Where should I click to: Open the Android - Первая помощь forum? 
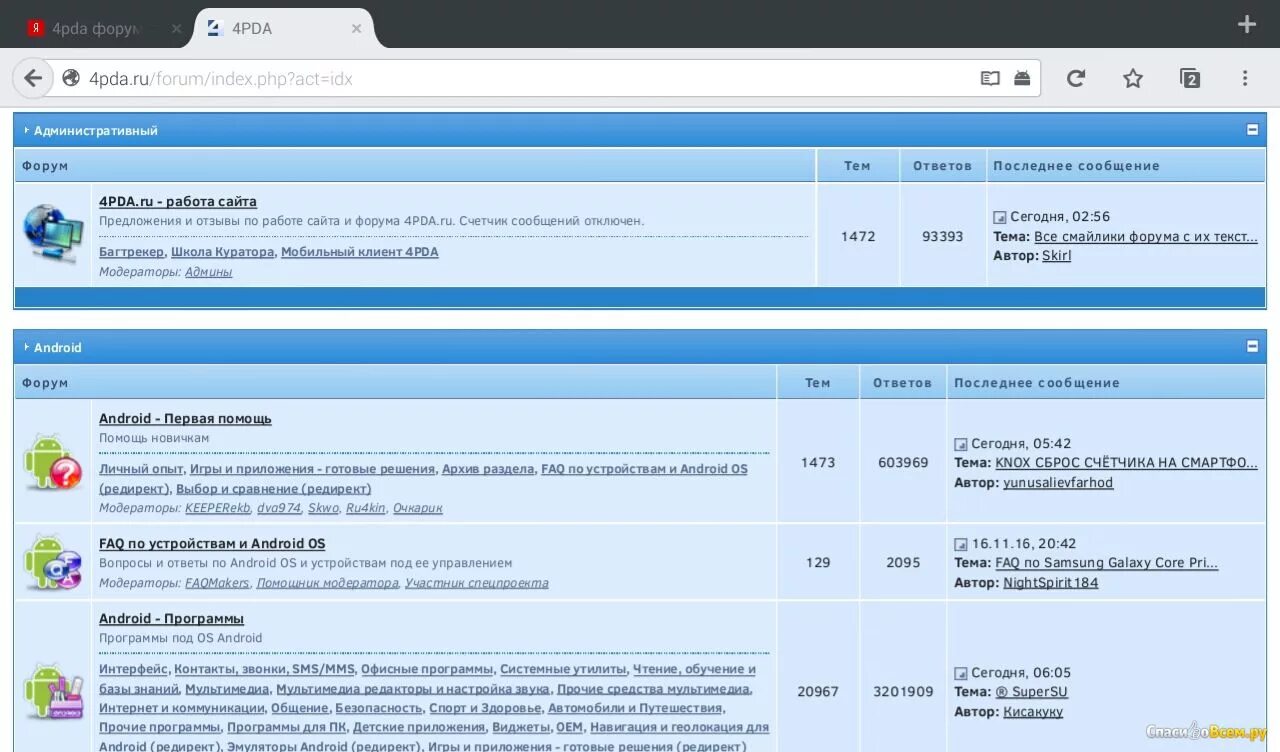pyautogui.click(x=185, y=419)
